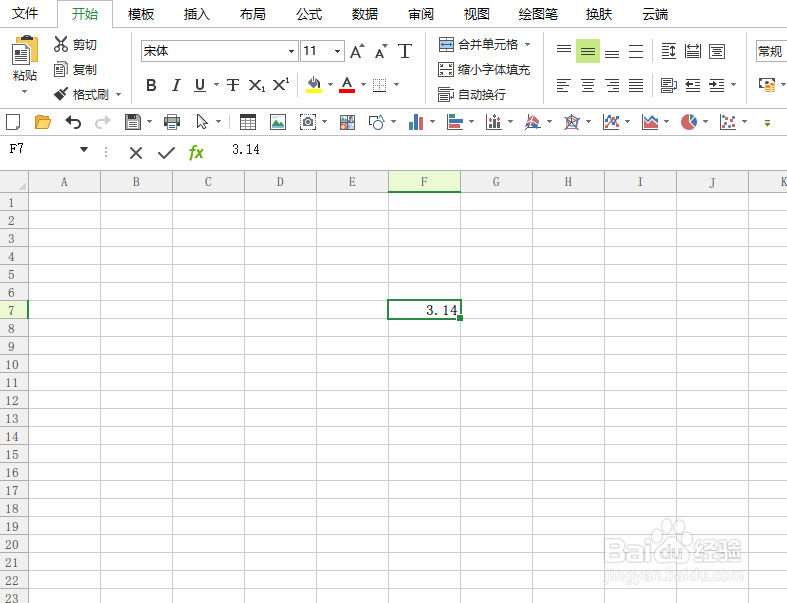Viewport: 787px width, 603px height.
Task: Select row 10 header
Action: (12, 364)
